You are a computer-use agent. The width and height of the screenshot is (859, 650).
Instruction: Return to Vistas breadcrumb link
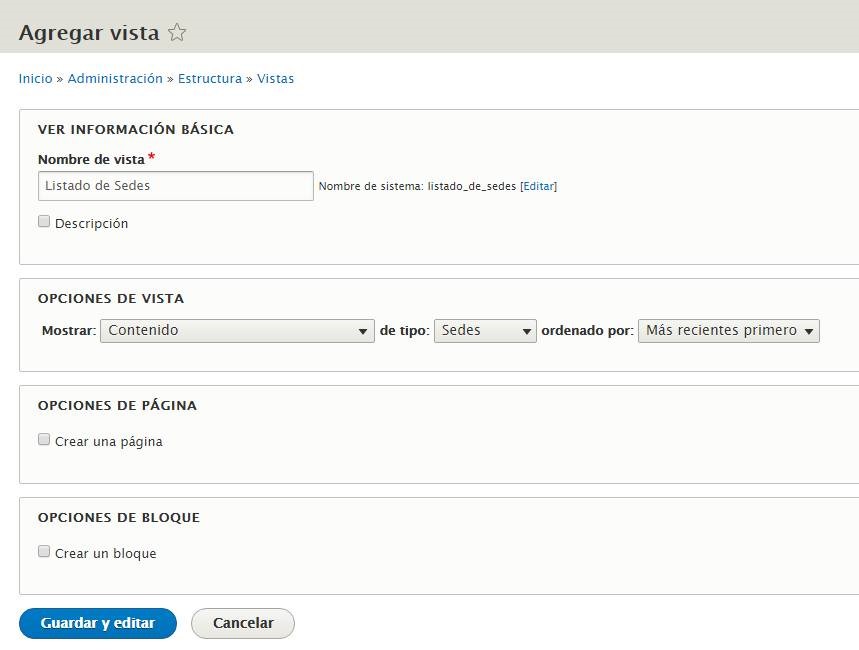(x=276, y=78)
